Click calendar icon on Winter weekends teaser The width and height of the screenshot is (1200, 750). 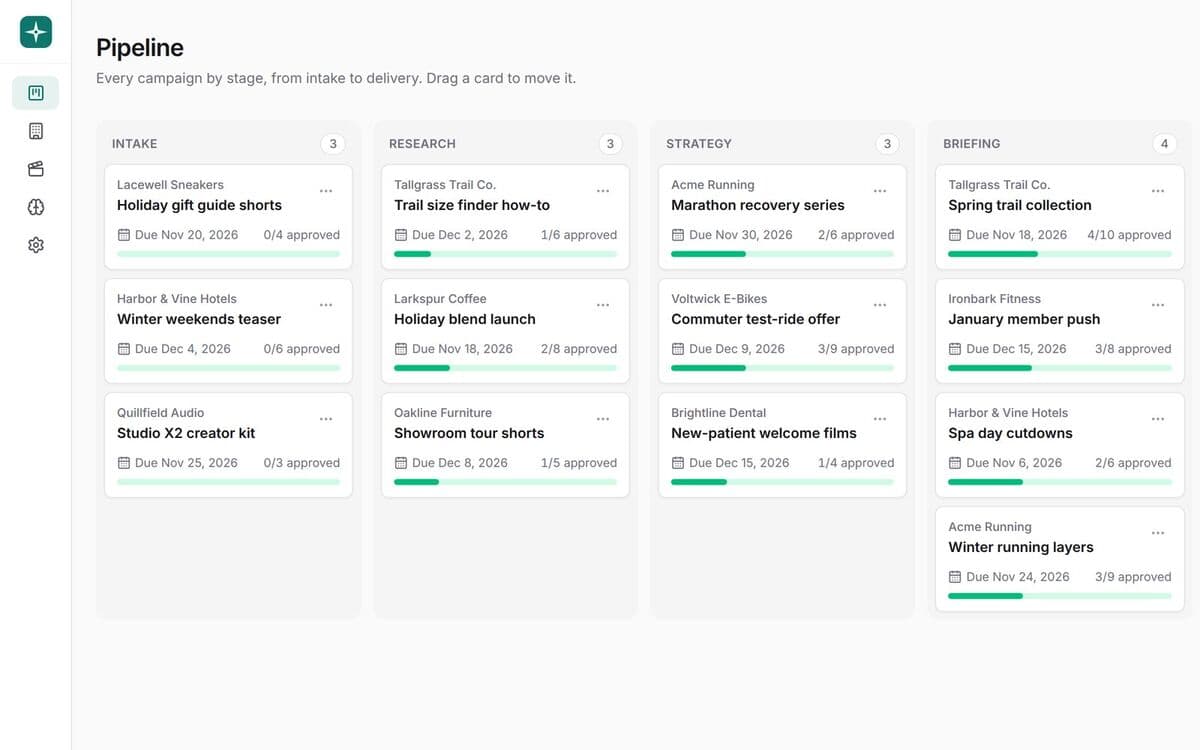(124, 349)
